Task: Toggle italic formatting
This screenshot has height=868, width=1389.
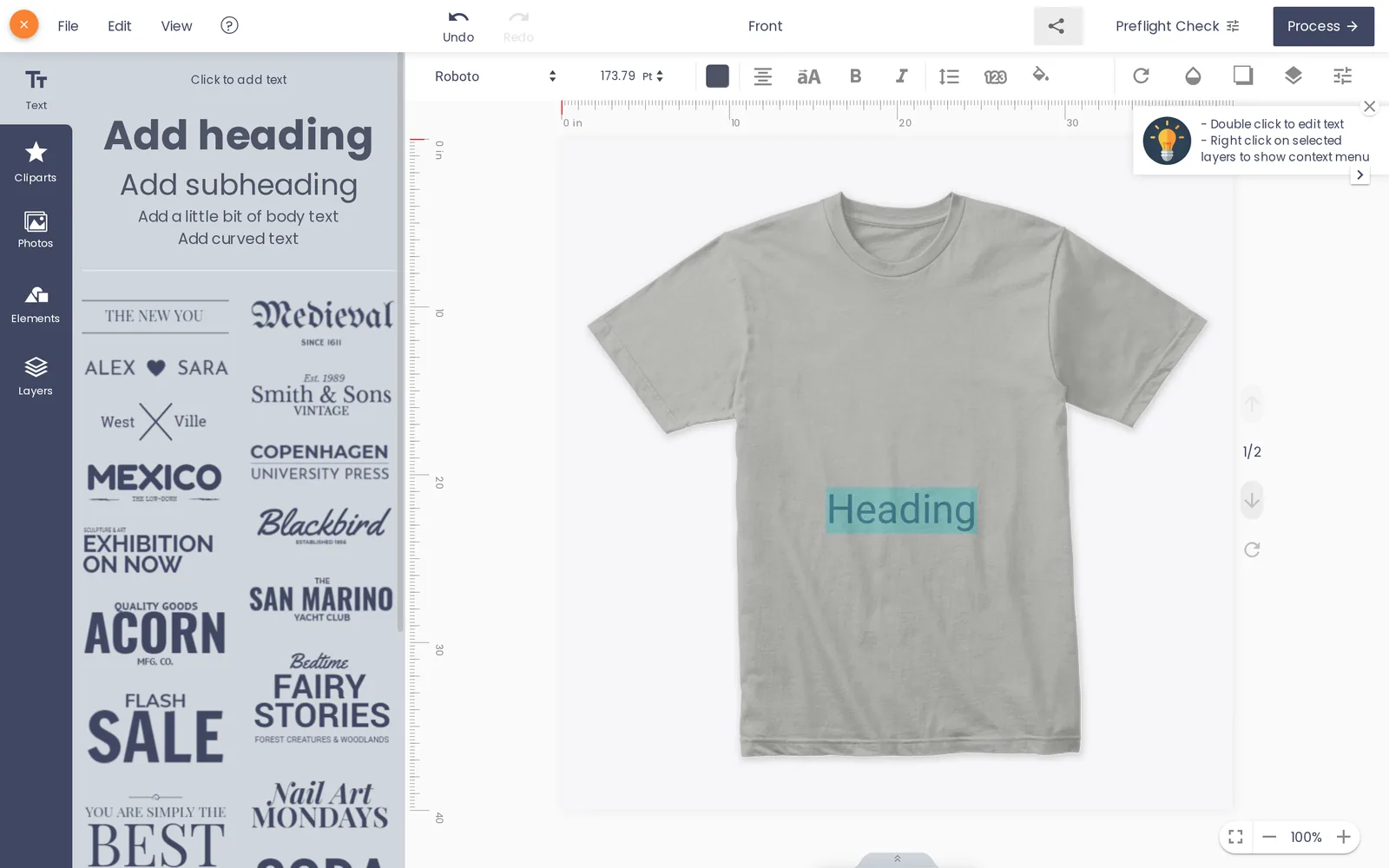Action: [902, 76]
